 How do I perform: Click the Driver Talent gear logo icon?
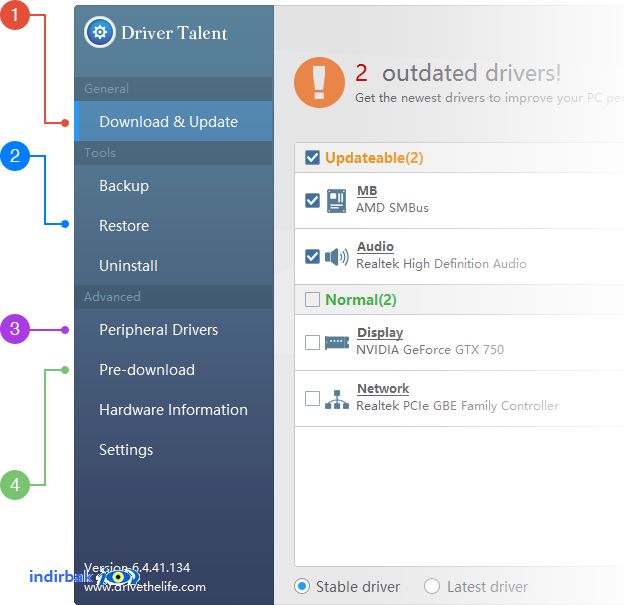click(99, 32)
